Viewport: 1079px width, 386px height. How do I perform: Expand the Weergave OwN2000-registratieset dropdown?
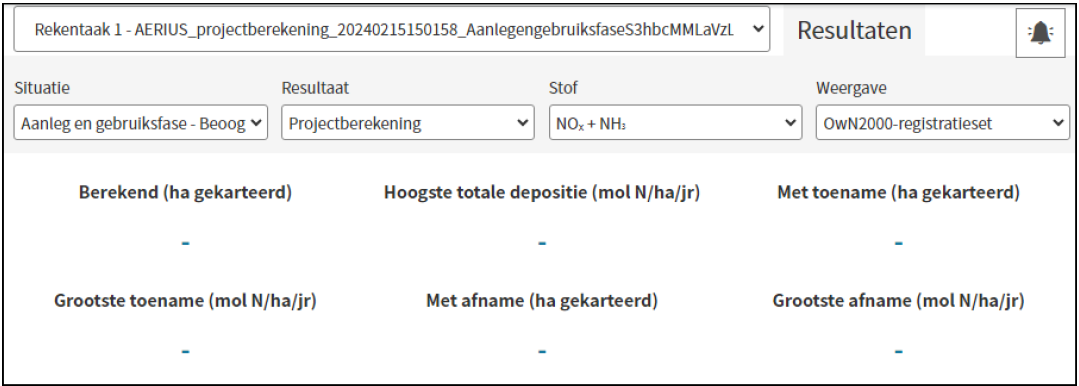click(x=943, y=123)
